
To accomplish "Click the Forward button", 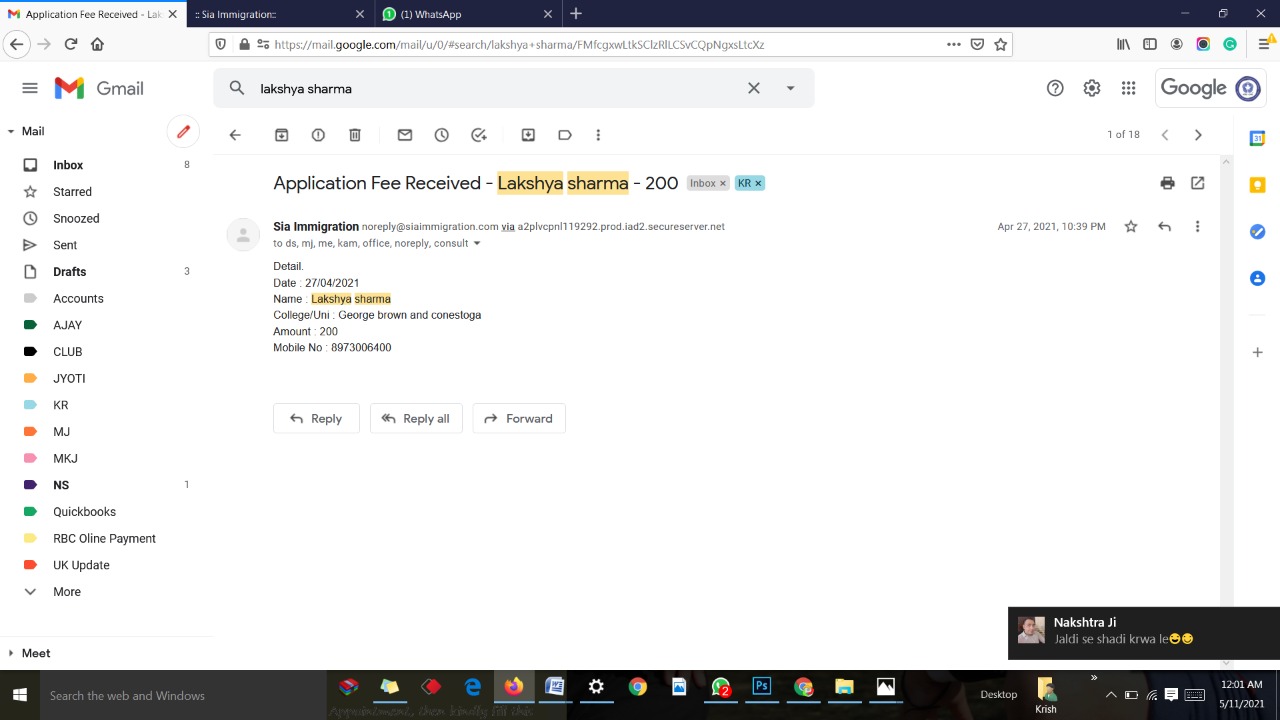I will [x=519, y=418].
